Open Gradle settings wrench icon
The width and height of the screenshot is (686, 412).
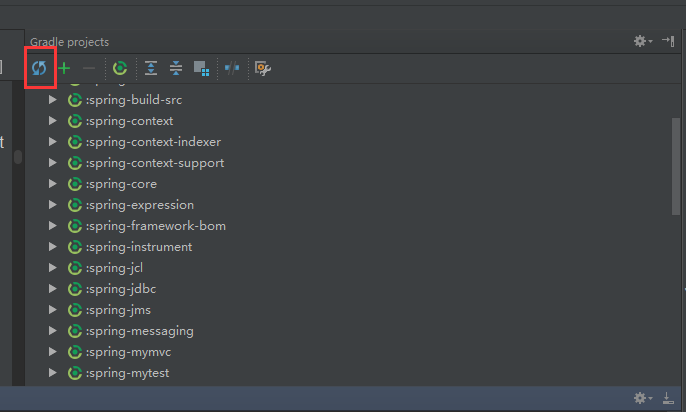(x=262, y=68)
